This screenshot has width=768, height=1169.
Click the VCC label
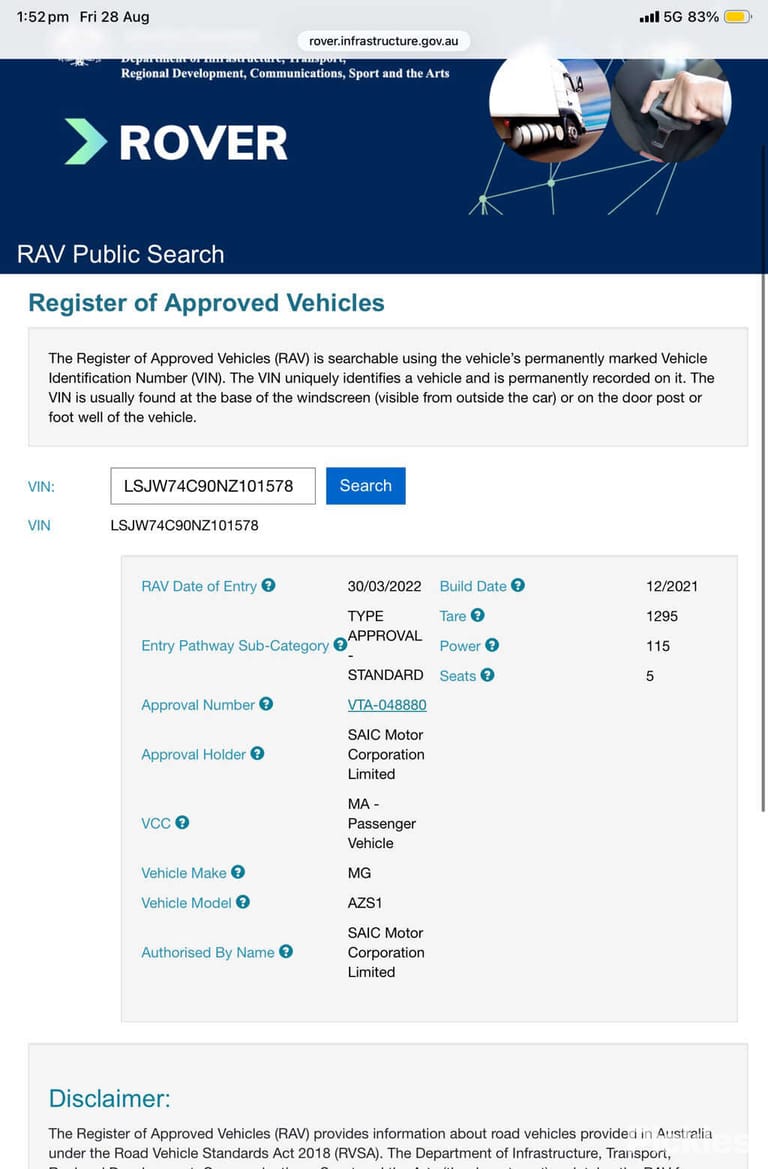pos(156,823)
